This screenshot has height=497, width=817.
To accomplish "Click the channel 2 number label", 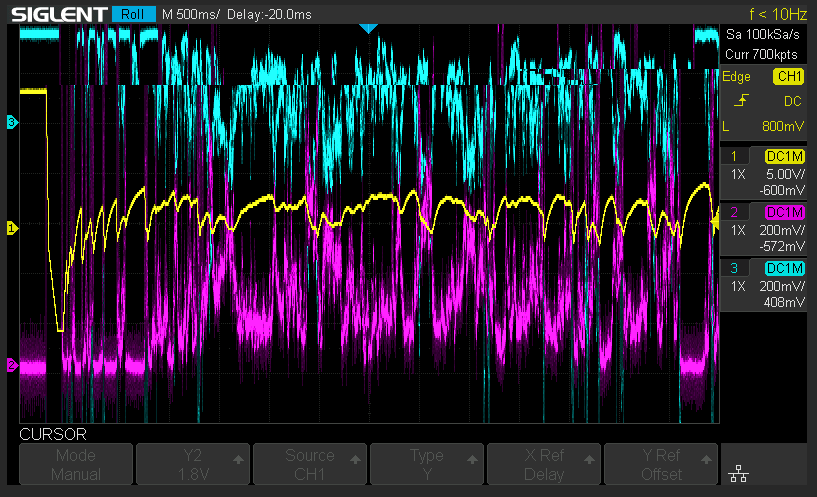I will click(x=734, y=213).
